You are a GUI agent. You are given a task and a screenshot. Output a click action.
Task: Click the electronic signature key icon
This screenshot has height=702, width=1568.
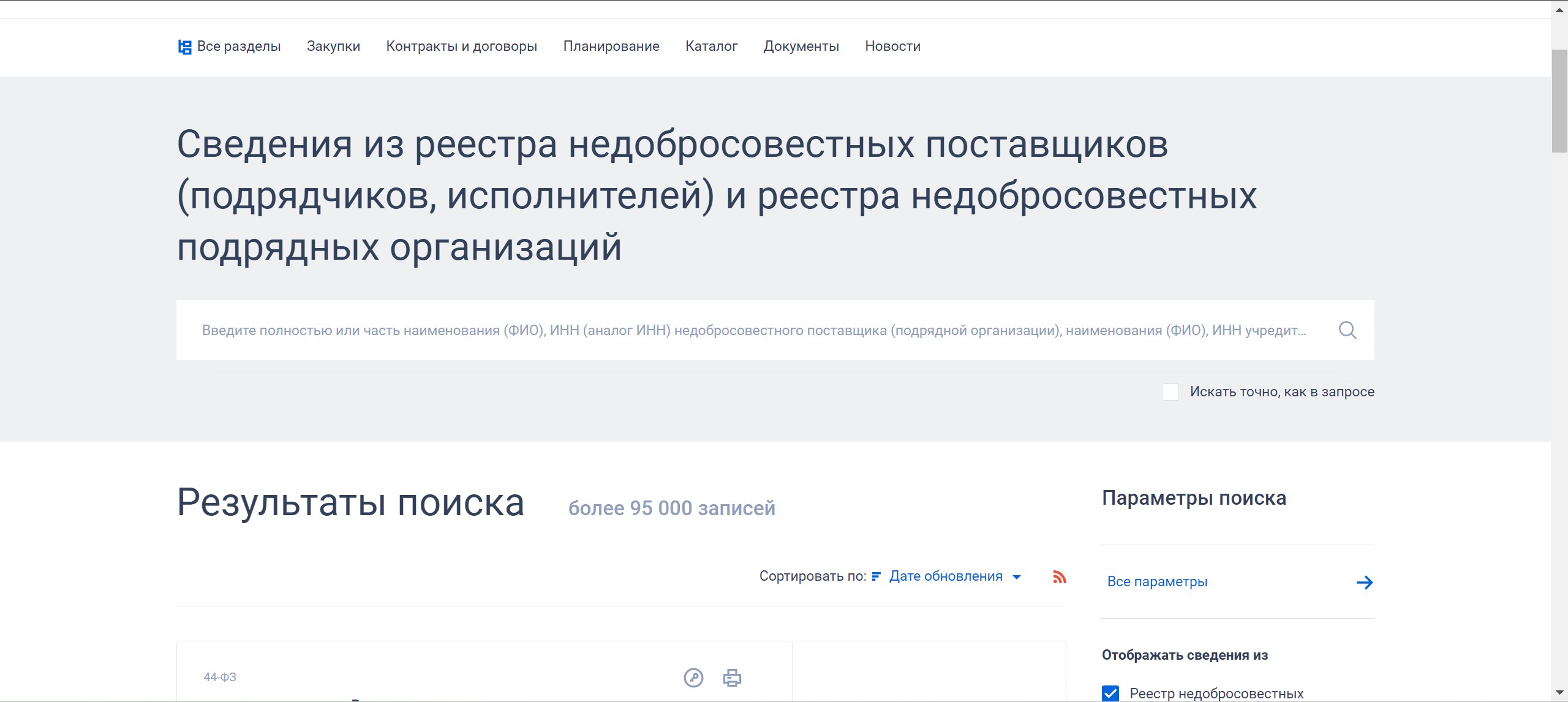coord(693,677)
